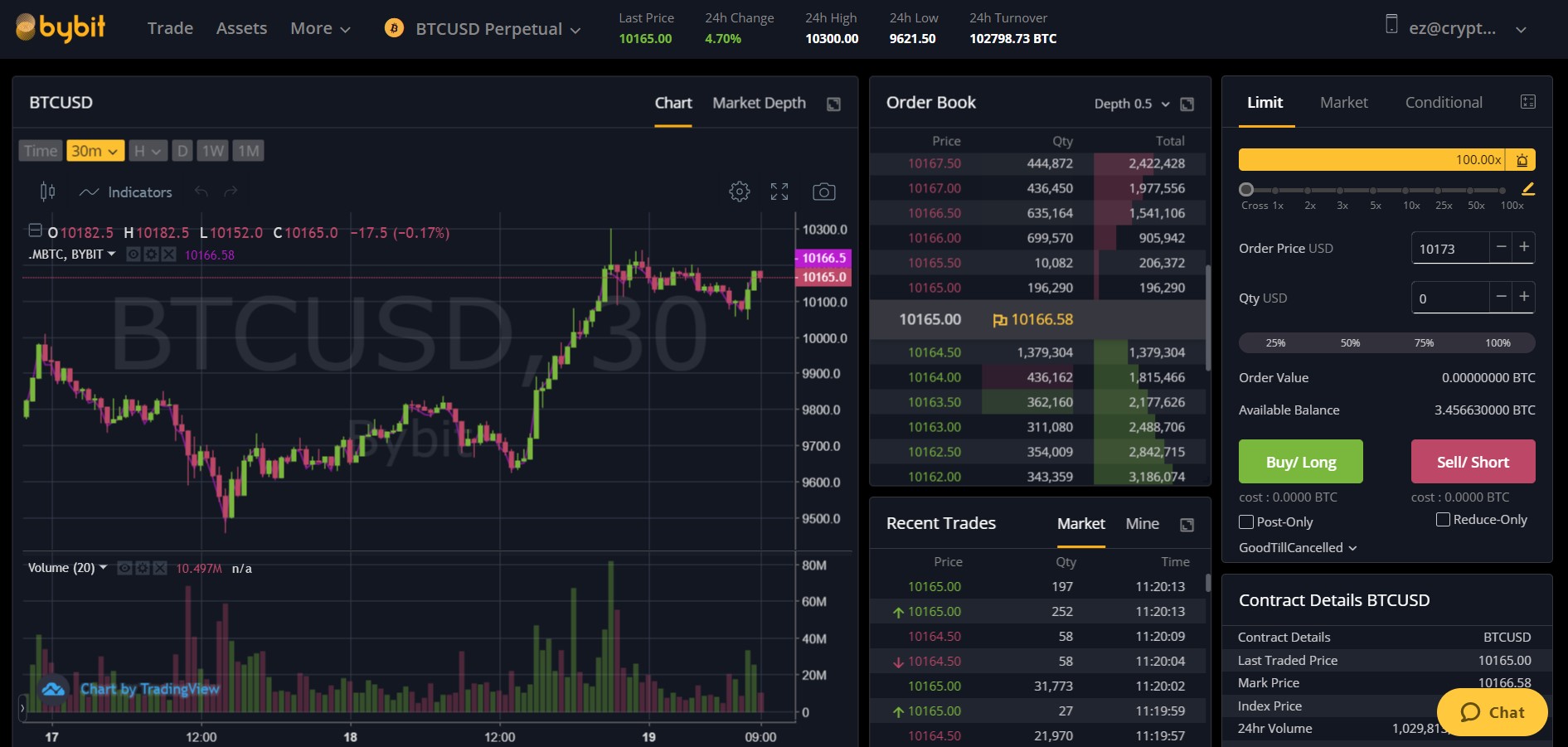Click Buy/ Long button
1568x747 pixels.
(x=1300, y=462)
